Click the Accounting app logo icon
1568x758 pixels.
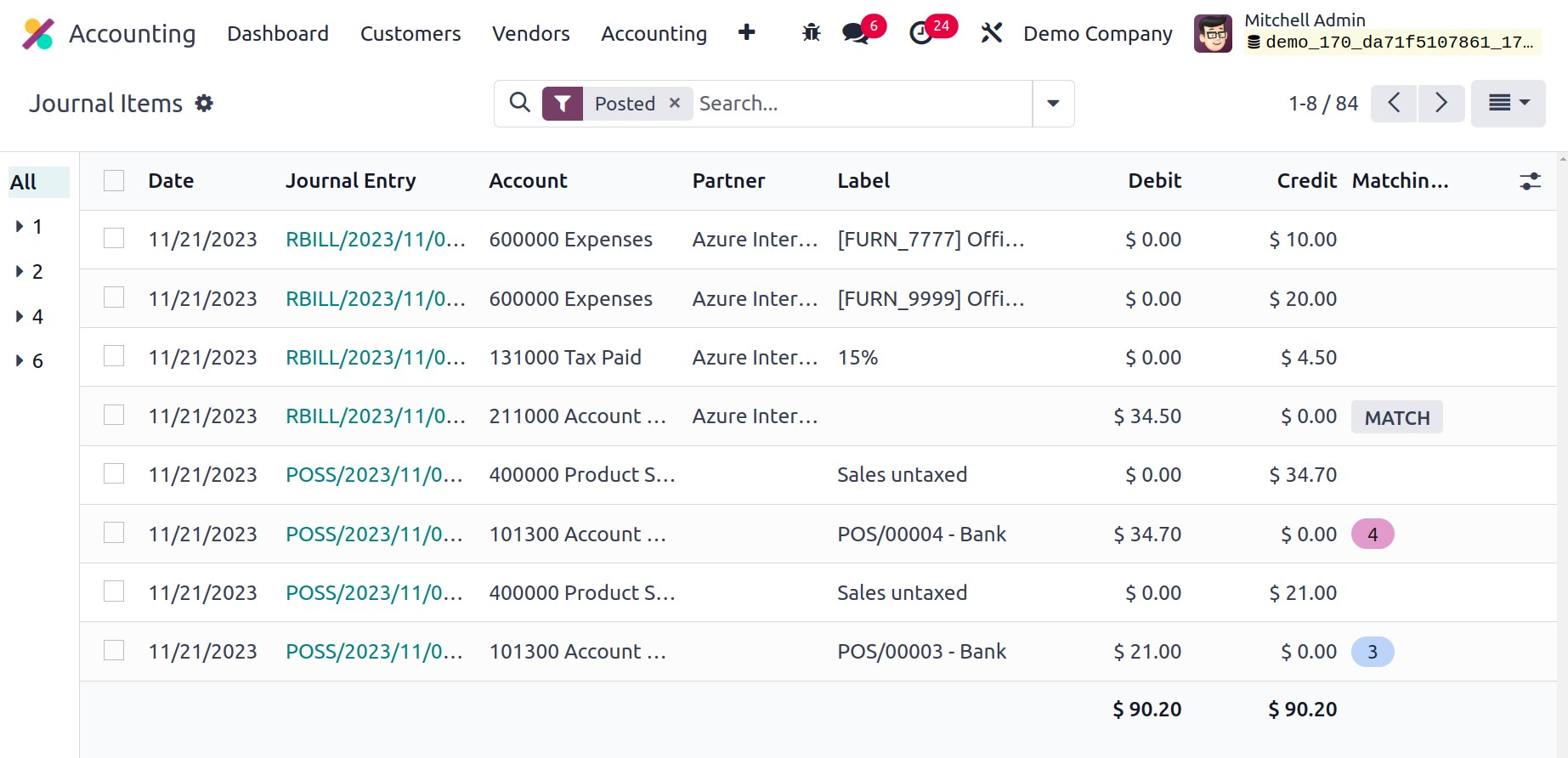click(38, 34)
